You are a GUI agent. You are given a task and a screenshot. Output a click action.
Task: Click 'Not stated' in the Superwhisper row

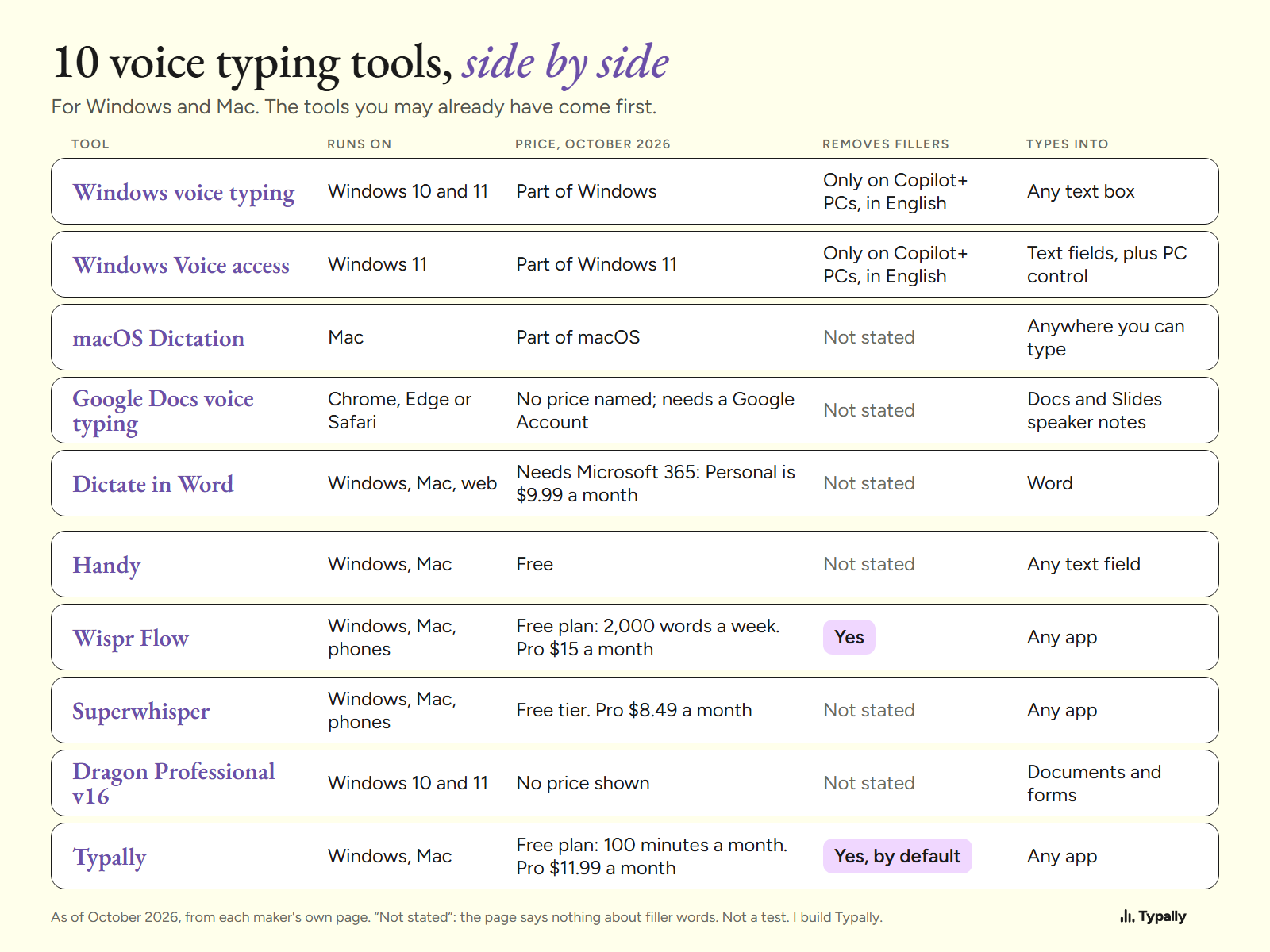[x=869, y=710]
